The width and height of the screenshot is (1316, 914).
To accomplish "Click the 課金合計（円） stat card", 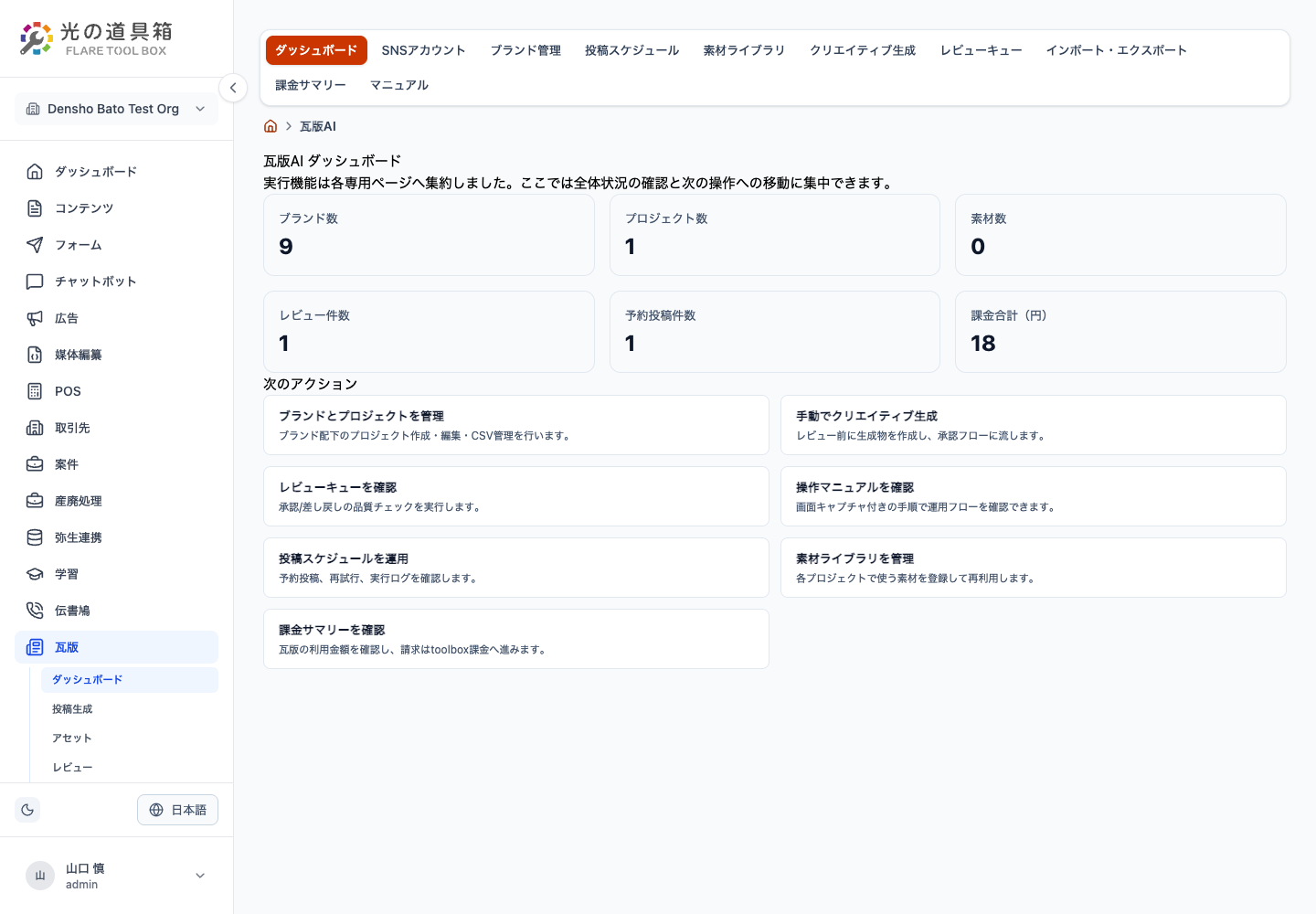I will click(x=1120, y=332).
